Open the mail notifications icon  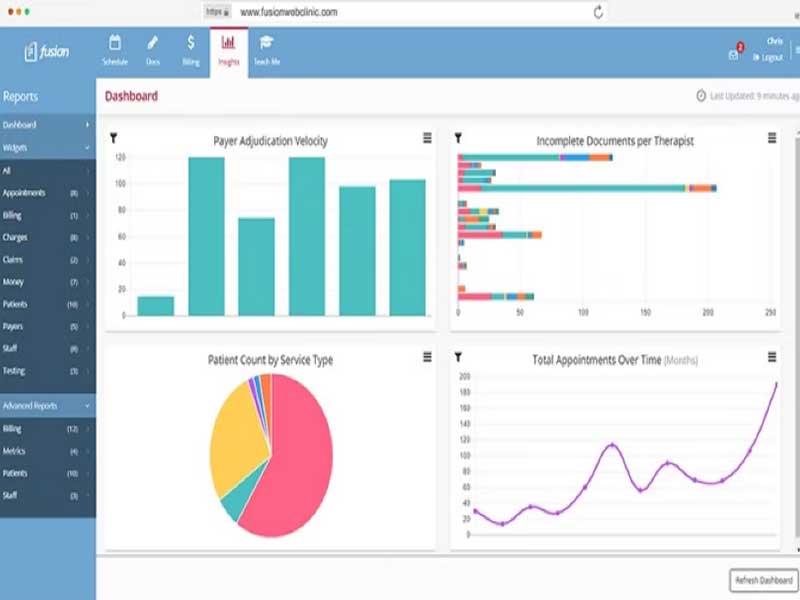pos(733,55)
